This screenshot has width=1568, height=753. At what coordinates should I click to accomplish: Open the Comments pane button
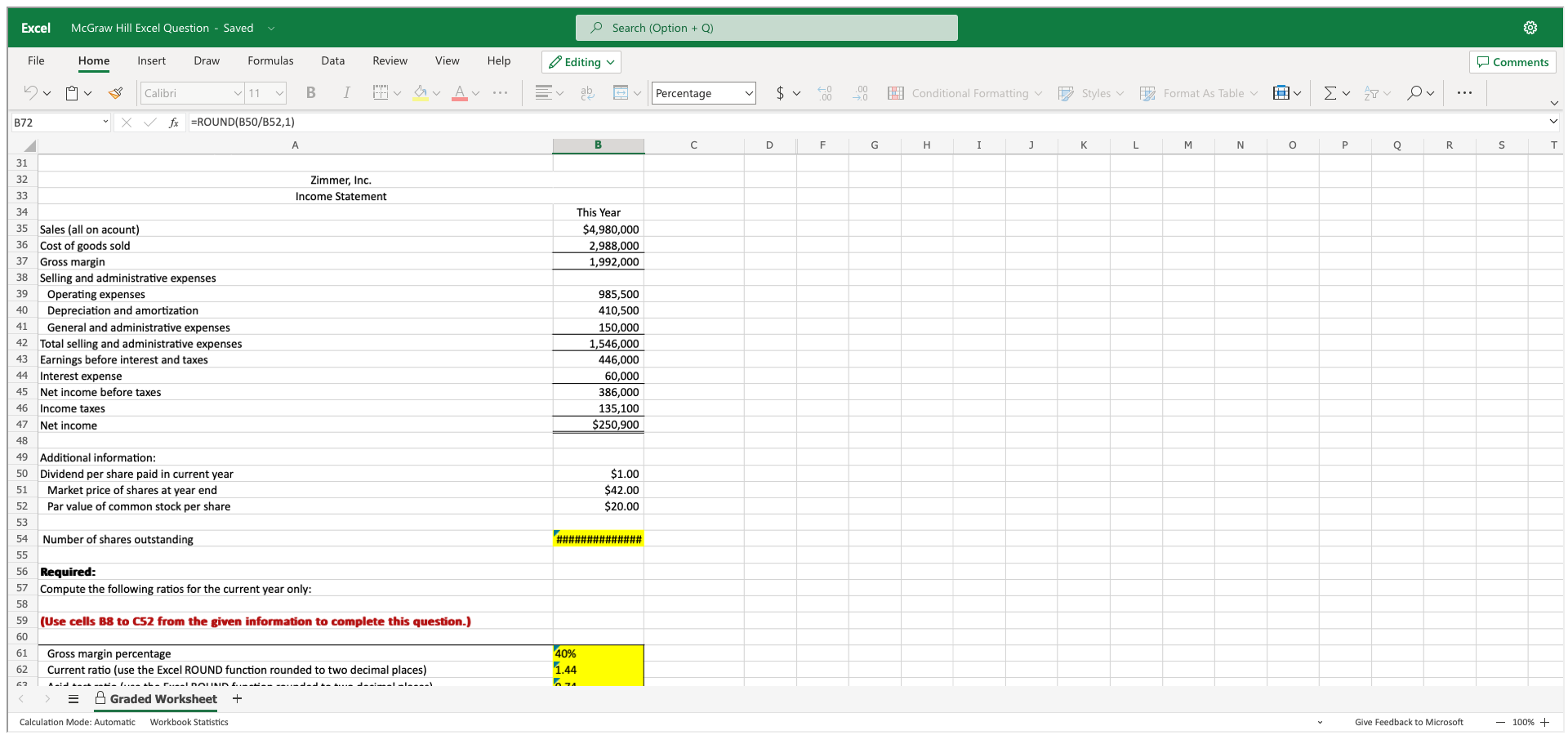tap(1512, 62)
